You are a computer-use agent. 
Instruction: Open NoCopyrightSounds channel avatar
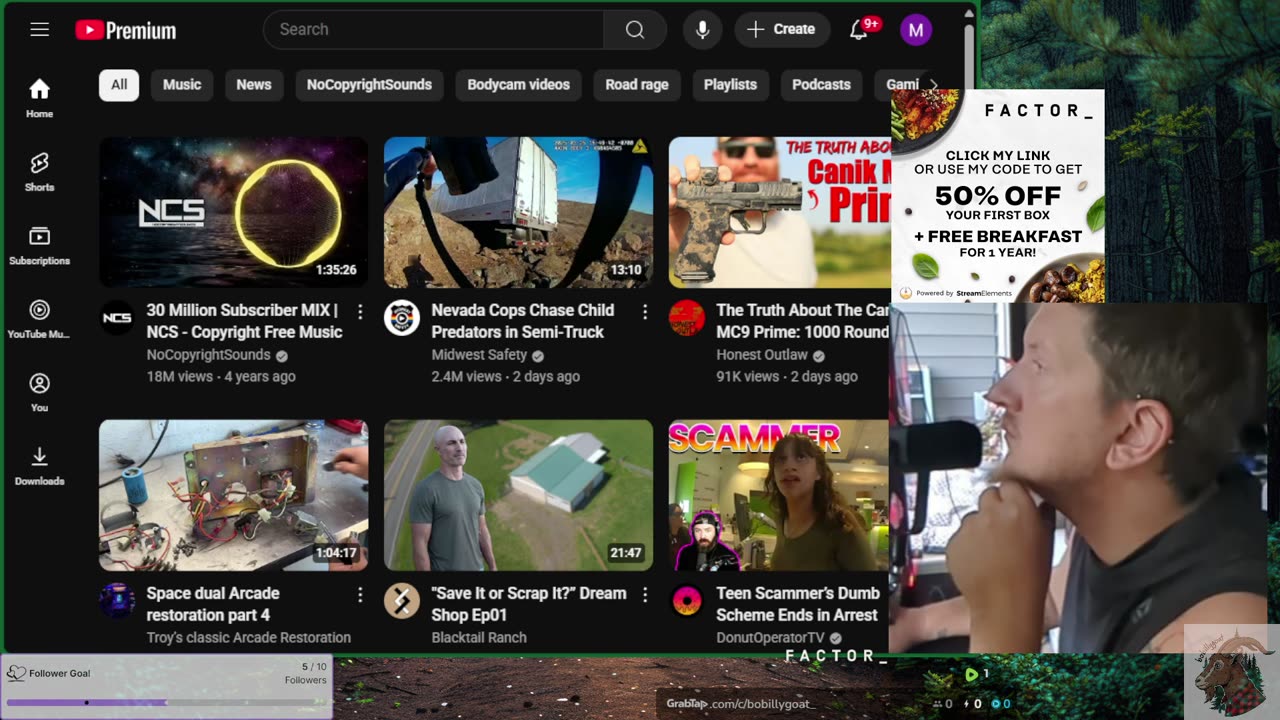click(x=117, y=318)
